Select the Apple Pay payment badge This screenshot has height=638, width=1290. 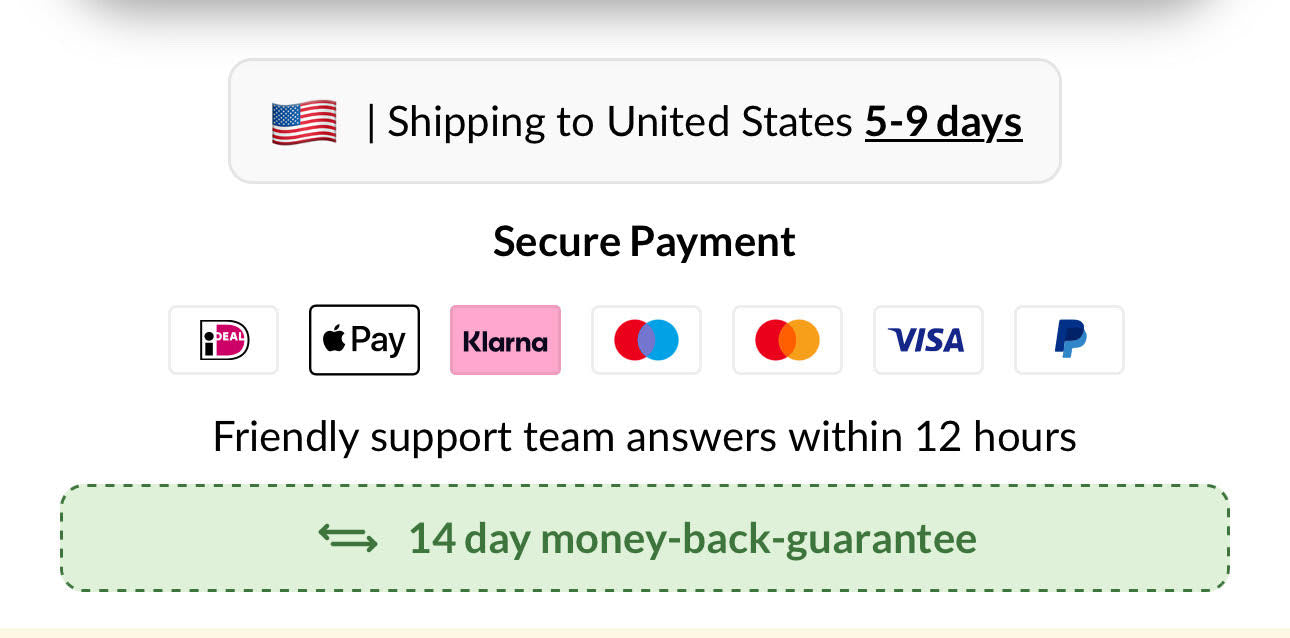click(x=364, y=340)
